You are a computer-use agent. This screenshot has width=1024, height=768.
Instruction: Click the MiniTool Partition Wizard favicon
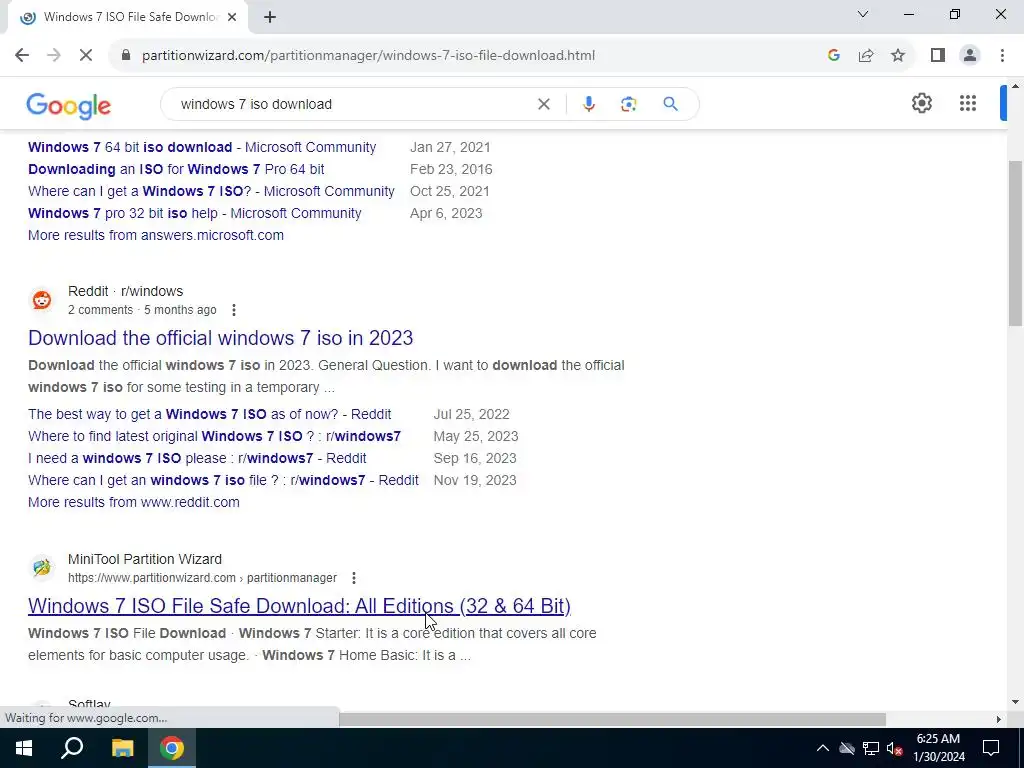pyautogui.click(x=42, y=568)
